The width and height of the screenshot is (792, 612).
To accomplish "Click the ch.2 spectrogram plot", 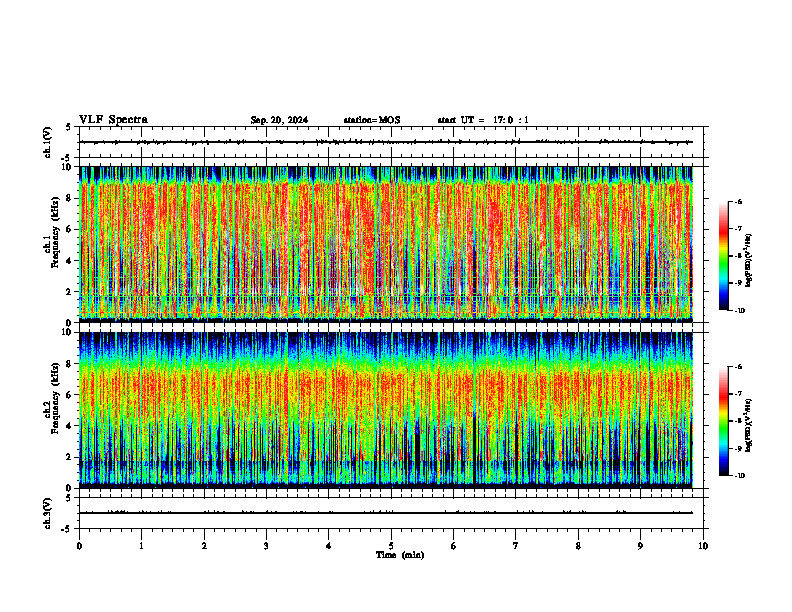I will pyautogui.click(x=386, y=410).
